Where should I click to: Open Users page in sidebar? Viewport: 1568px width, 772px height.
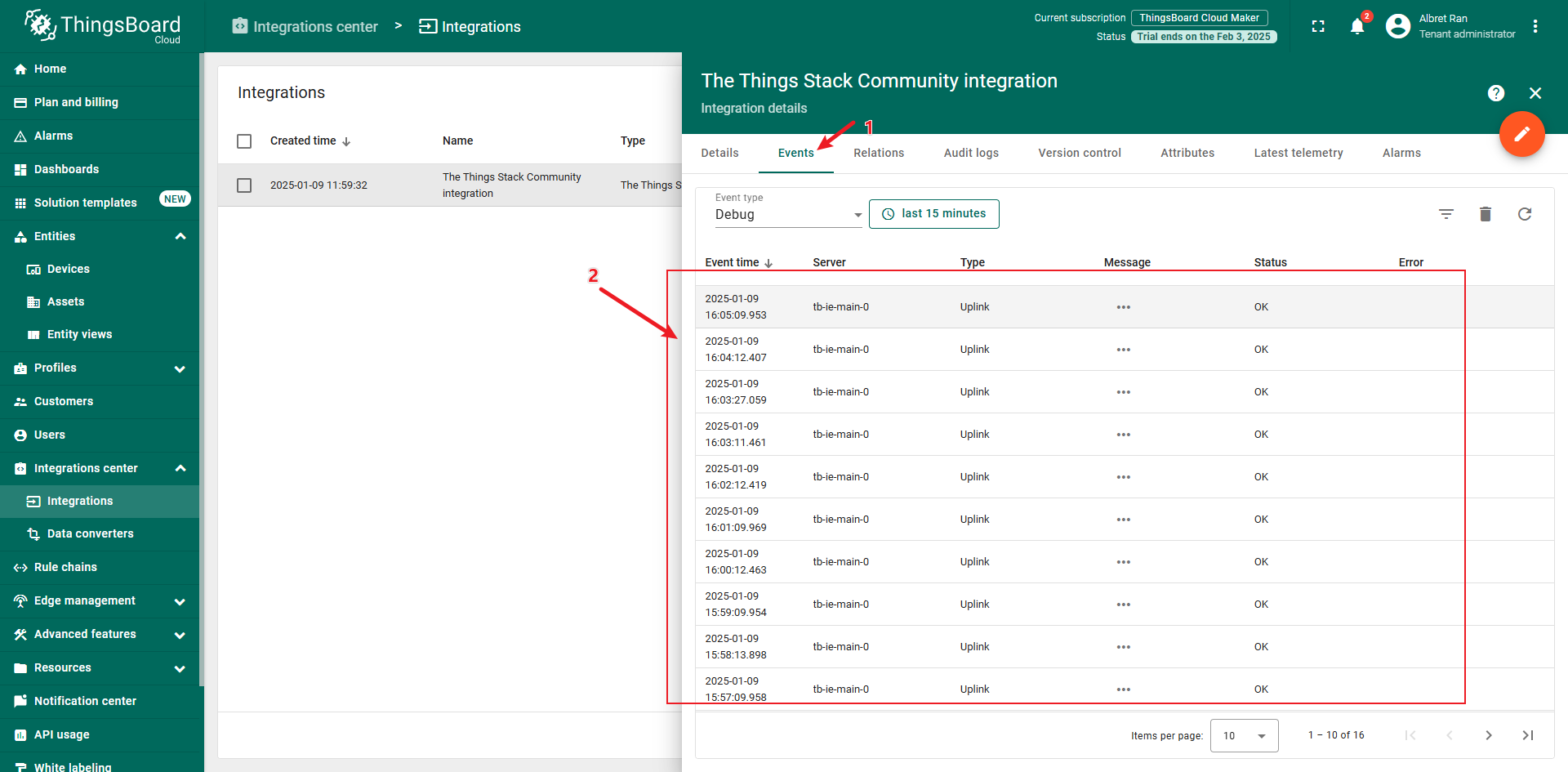[100, 435]
